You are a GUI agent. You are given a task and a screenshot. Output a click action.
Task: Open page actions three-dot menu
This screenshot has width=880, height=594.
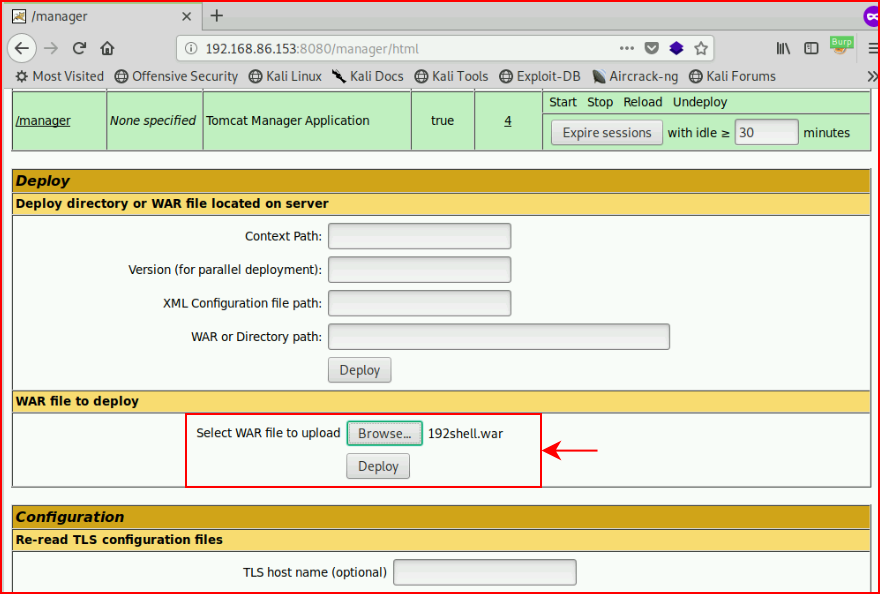click(x=626, y=48)
